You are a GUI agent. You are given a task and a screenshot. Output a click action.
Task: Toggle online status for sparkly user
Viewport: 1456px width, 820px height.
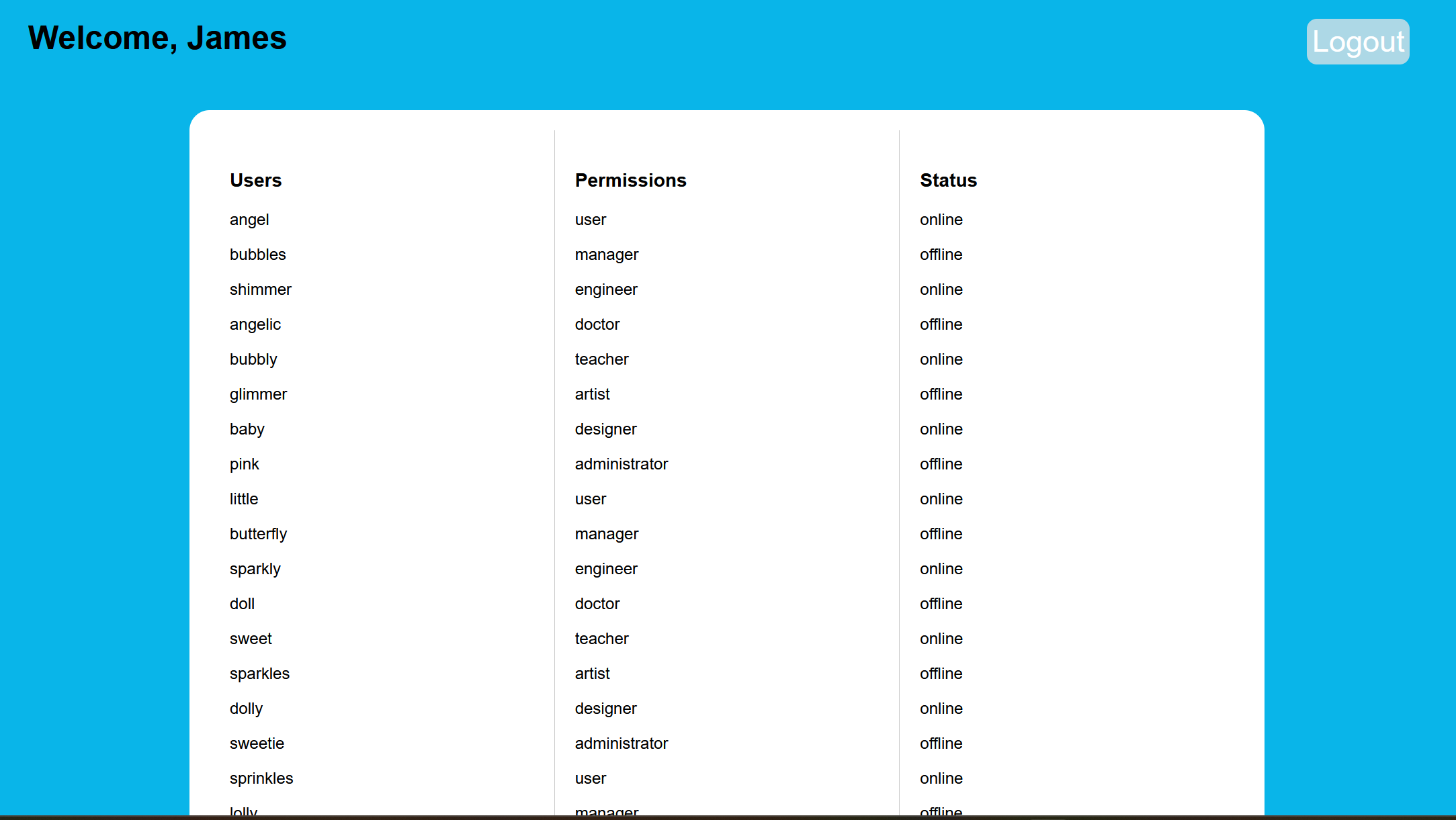click(x=940, y=568)
